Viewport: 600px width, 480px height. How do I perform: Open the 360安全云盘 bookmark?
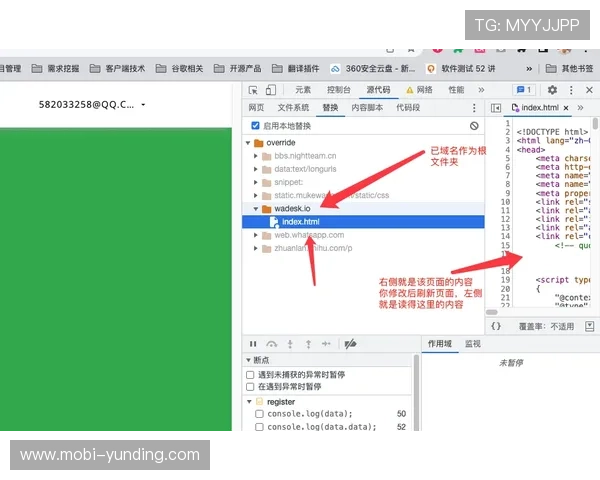(373, 69)
